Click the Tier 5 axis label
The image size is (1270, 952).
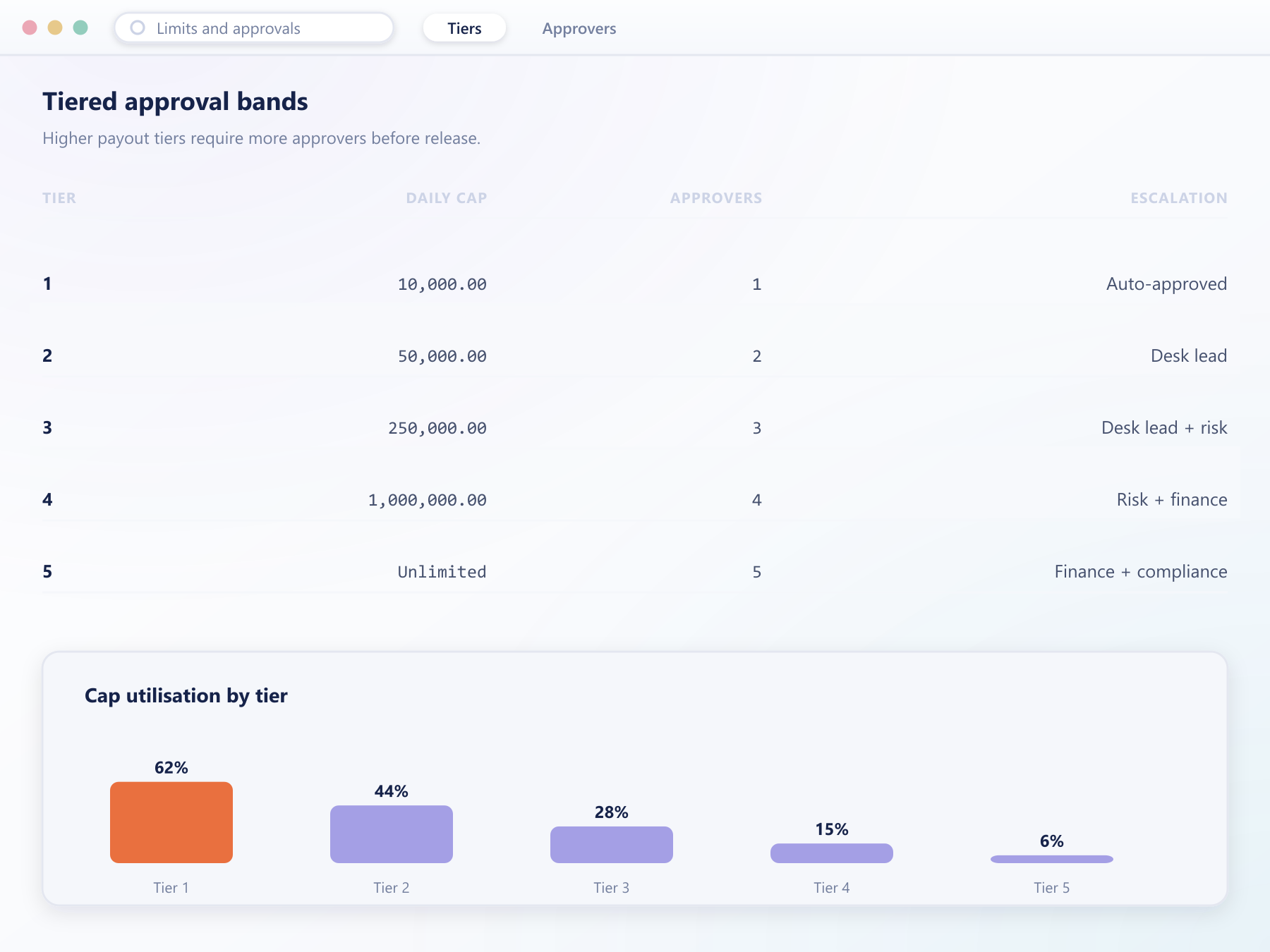pyautogui.click(x=1052, y=888)
